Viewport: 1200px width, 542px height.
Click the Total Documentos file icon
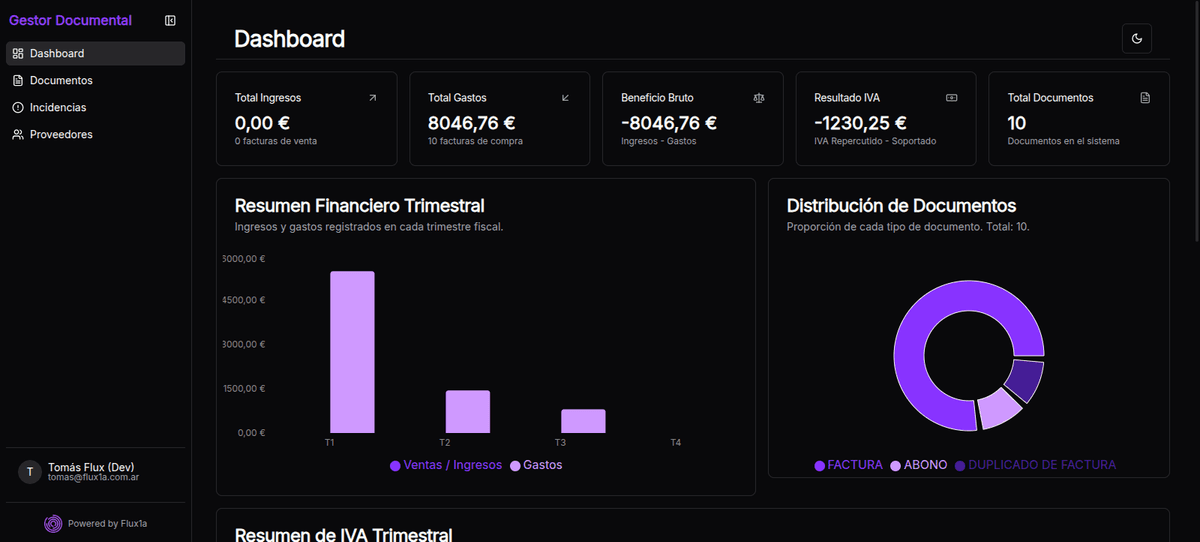point(1145,98)
